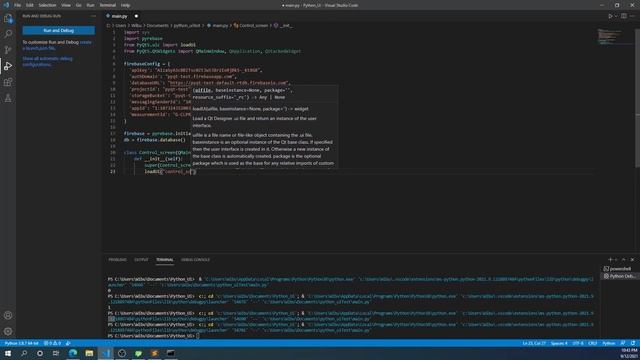
Task: Click create a launch.json file link
Action: (57, 45)
